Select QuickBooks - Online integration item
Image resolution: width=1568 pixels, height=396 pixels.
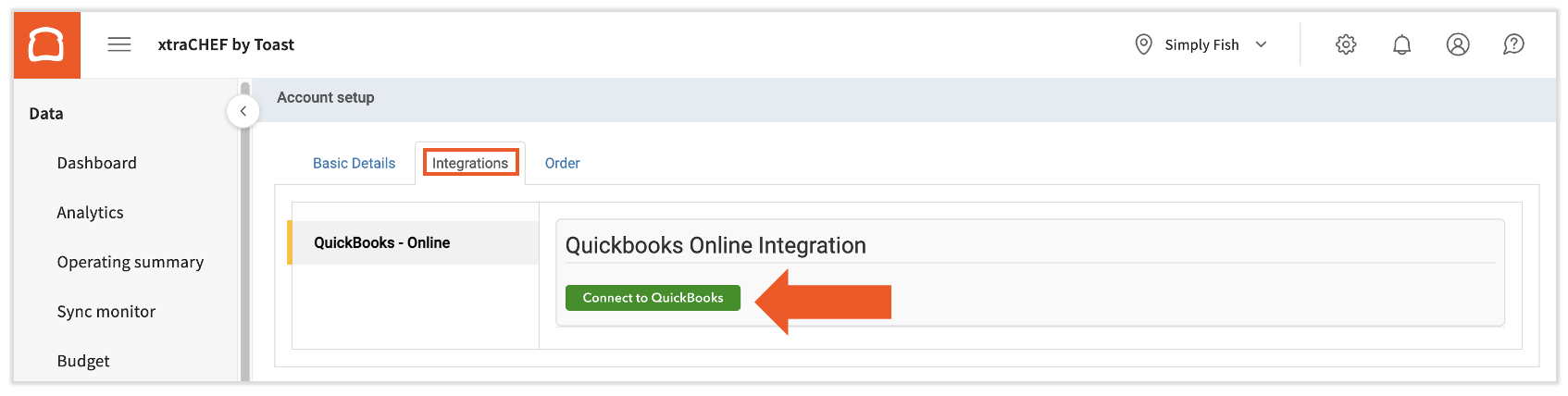[x=381, y=242]
